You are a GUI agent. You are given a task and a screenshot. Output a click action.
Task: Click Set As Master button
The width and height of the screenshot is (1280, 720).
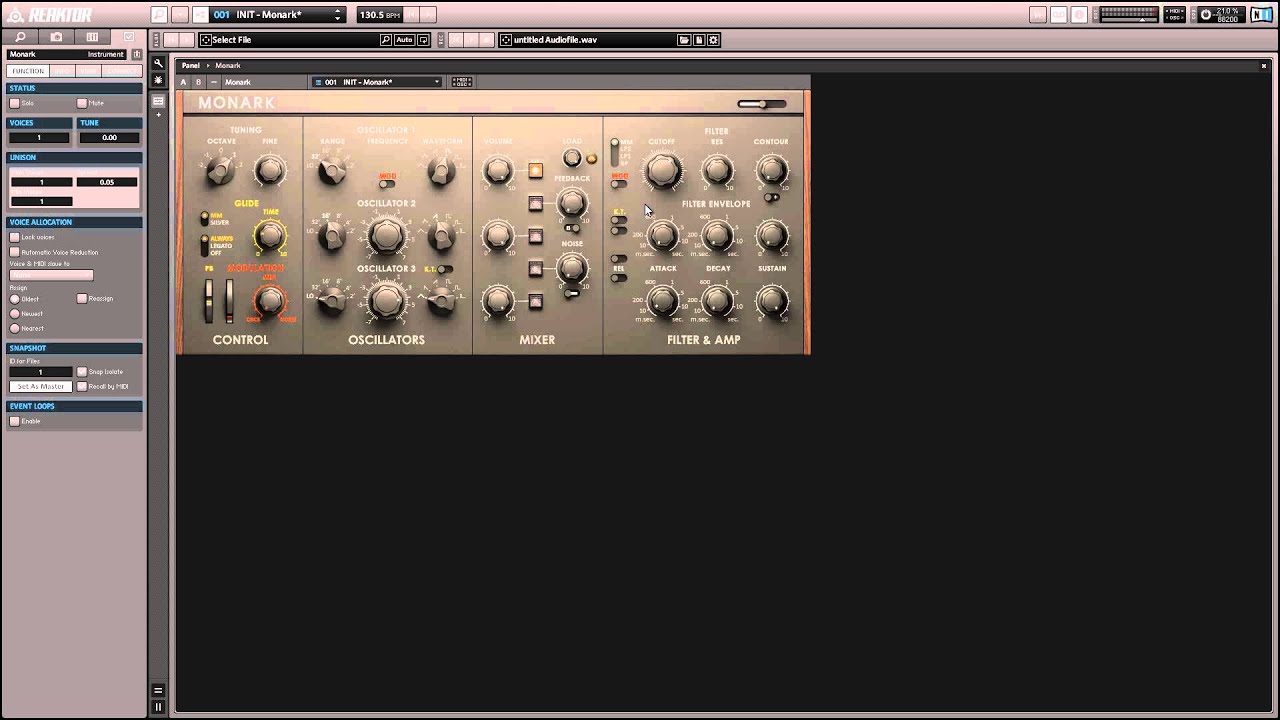click(x=41, y=386)
